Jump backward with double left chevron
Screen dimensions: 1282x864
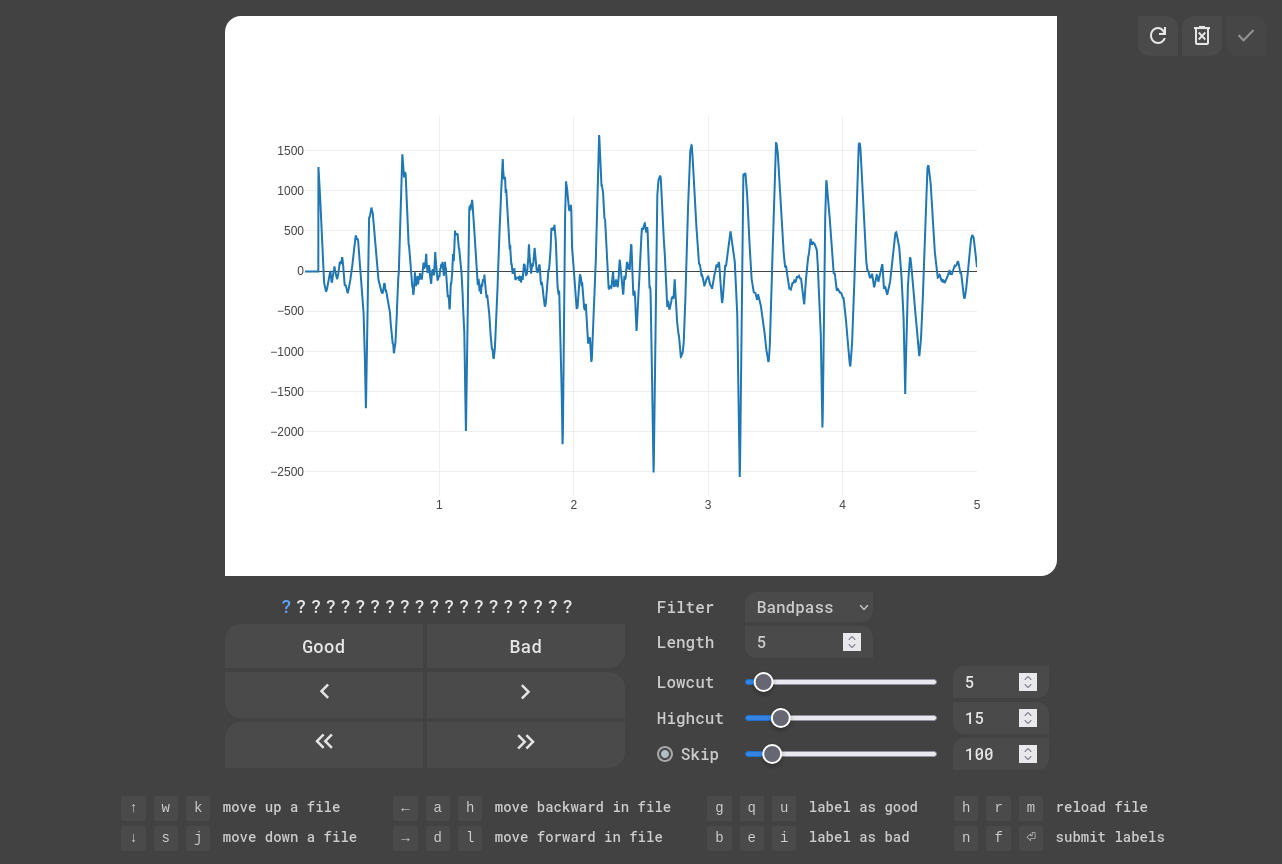(324, 741)
